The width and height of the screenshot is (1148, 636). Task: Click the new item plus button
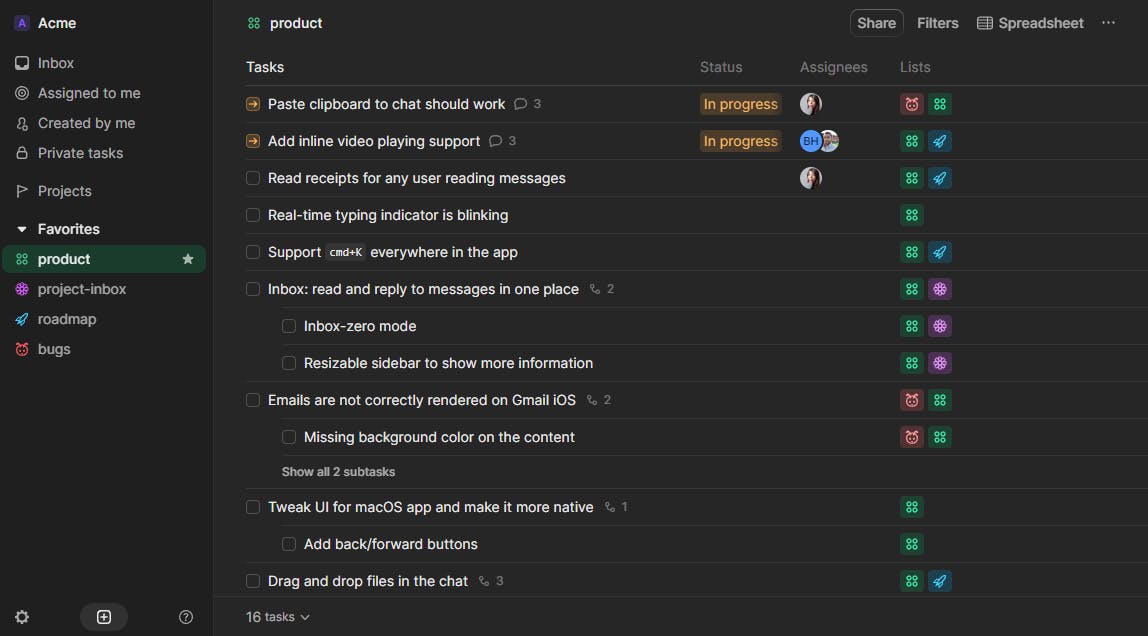[104, 617]
